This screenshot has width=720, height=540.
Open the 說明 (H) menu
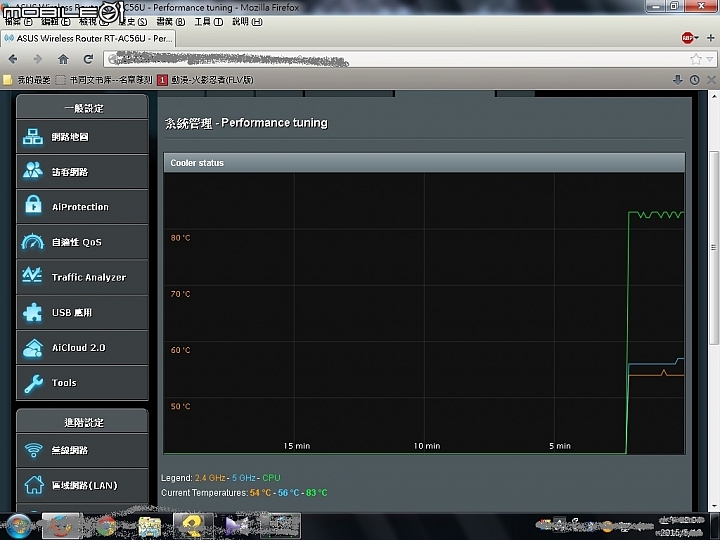(247, 22)
